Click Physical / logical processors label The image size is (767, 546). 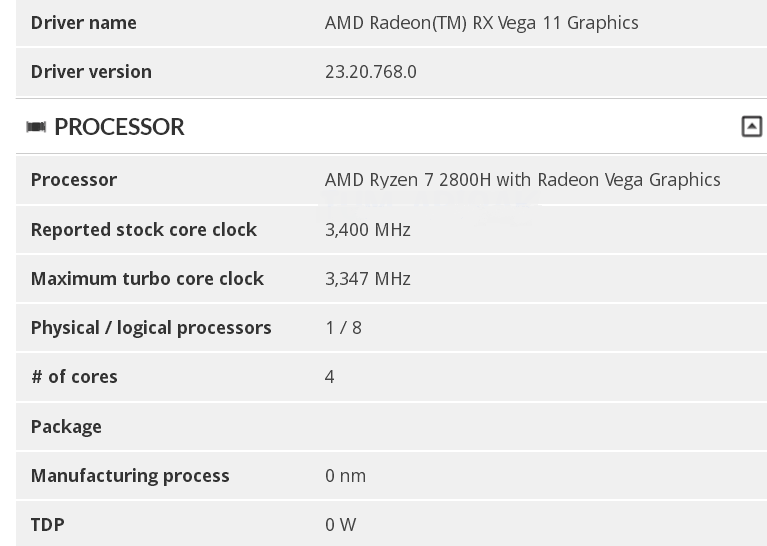click(x=151, y=327)
